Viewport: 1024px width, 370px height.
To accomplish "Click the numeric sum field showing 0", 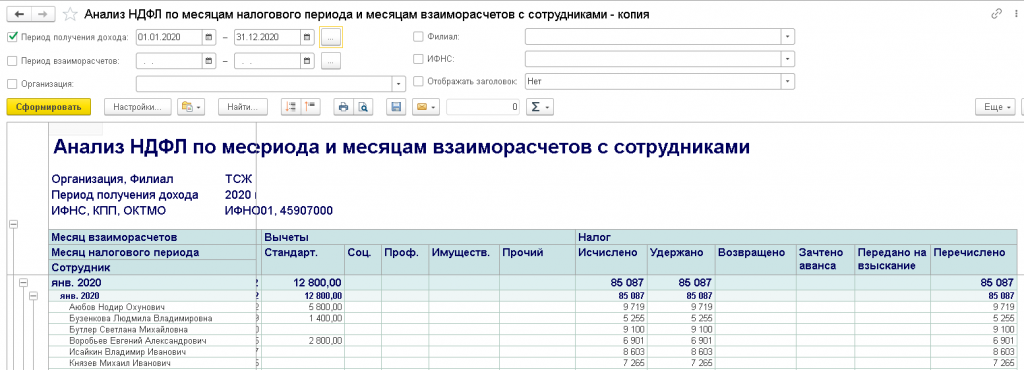I will pos(484,107).
